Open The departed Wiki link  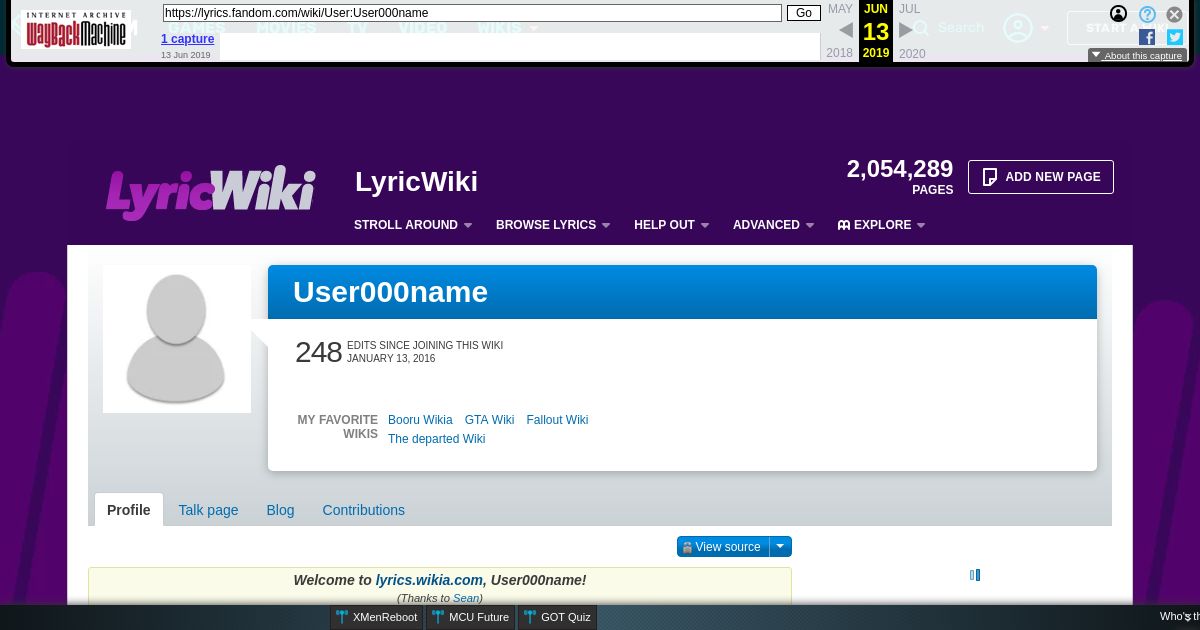(x=436, y=439)
